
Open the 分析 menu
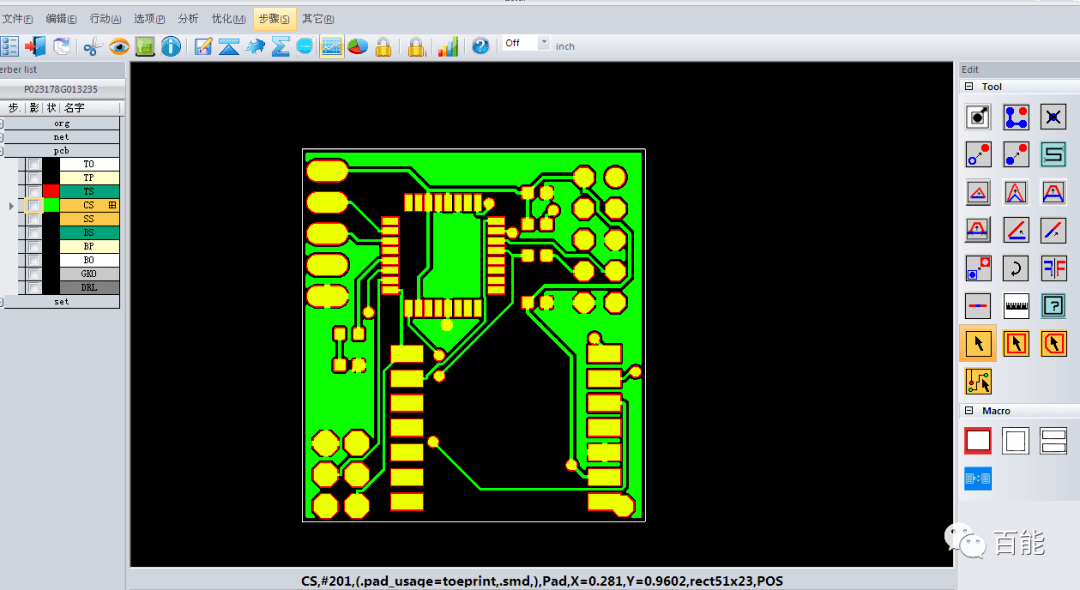click(x=190, y=18)
